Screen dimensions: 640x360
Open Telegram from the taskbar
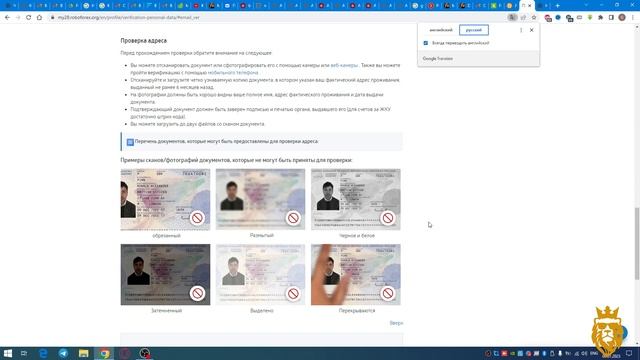pyautogui.click(x=63, y=353)
